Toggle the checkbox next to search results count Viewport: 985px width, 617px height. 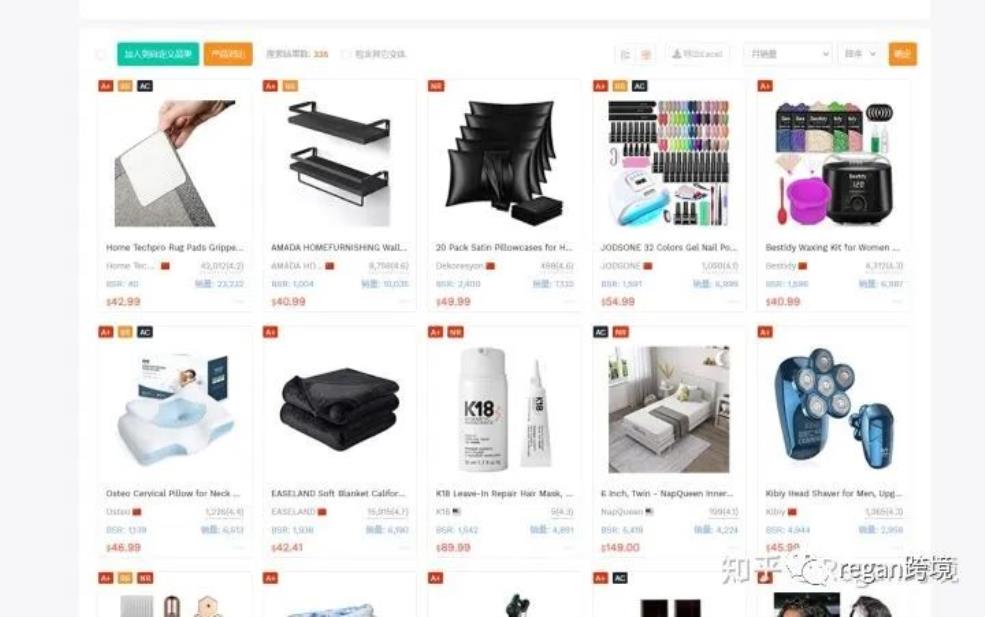(x=346, y=54)
